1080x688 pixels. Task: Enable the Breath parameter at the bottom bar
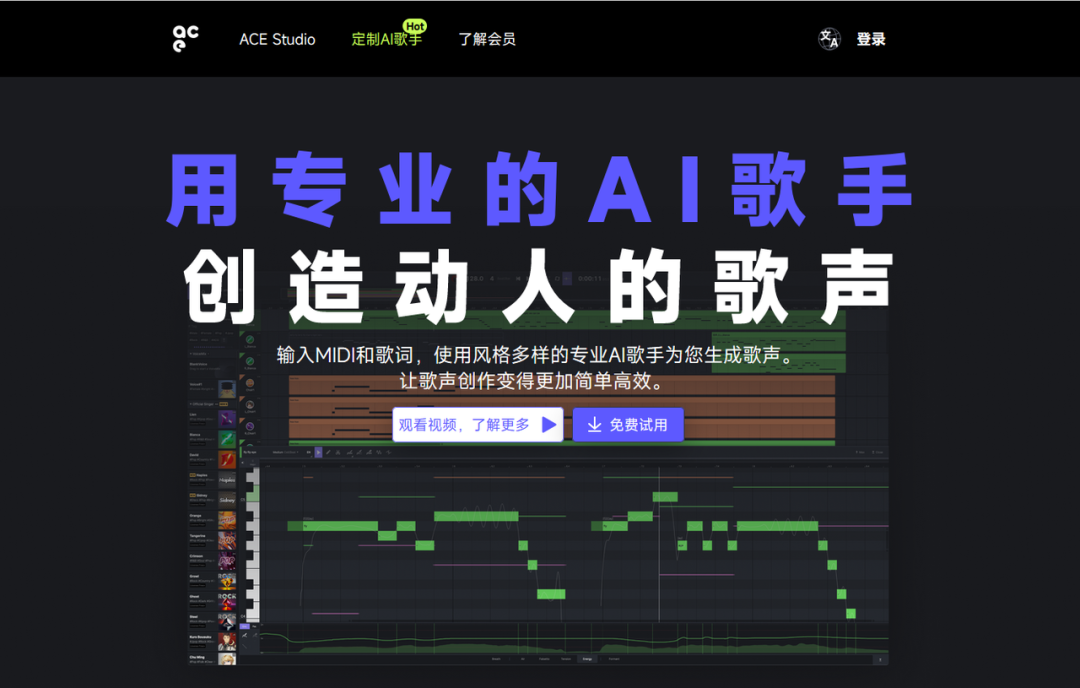(496, 659)
